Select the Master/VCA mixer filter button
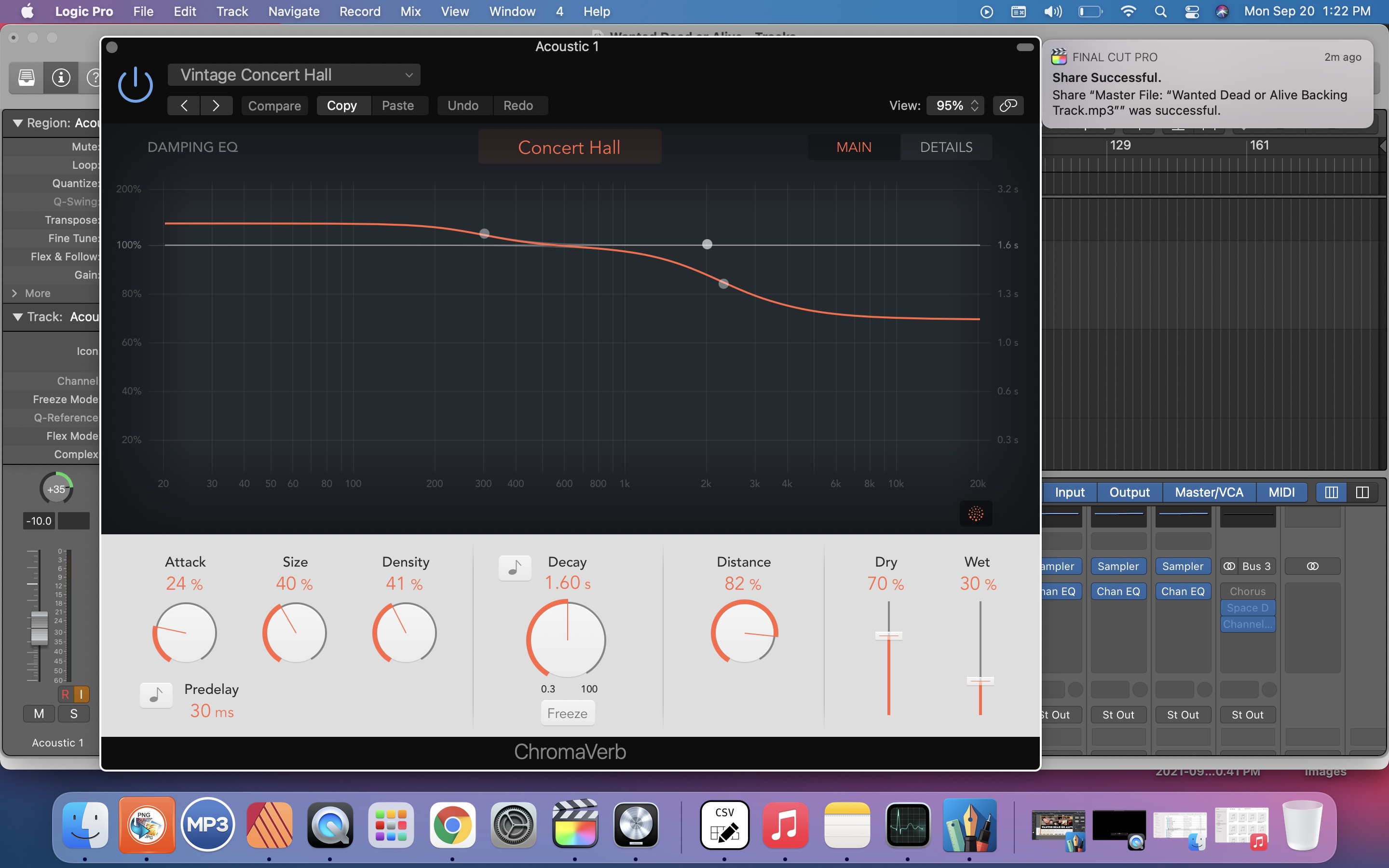The width and height of the screenshot is (1389, 868). click(x=1209, y=492)
